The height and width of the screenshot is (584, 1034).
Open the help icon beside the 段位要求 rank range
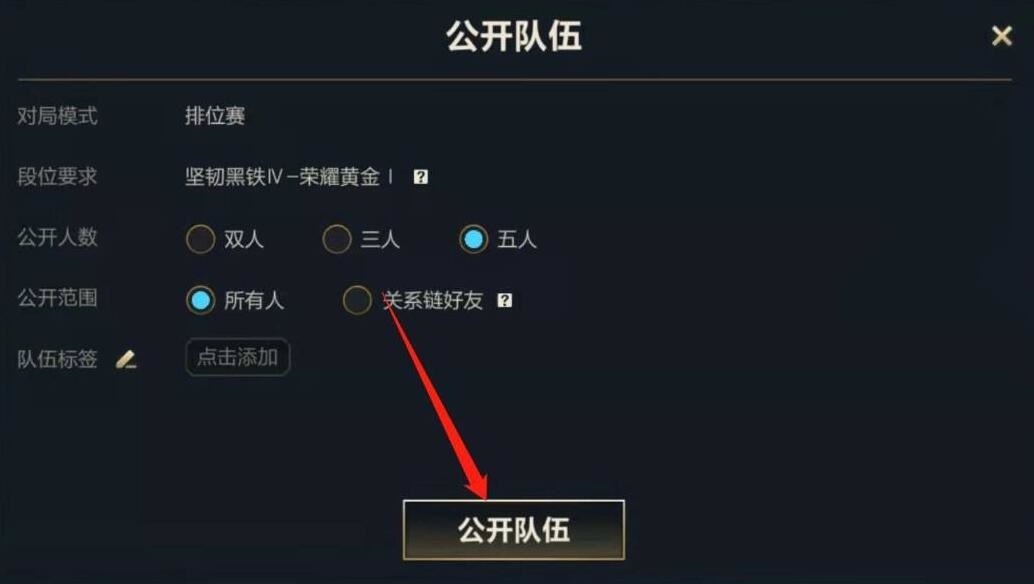421,177
